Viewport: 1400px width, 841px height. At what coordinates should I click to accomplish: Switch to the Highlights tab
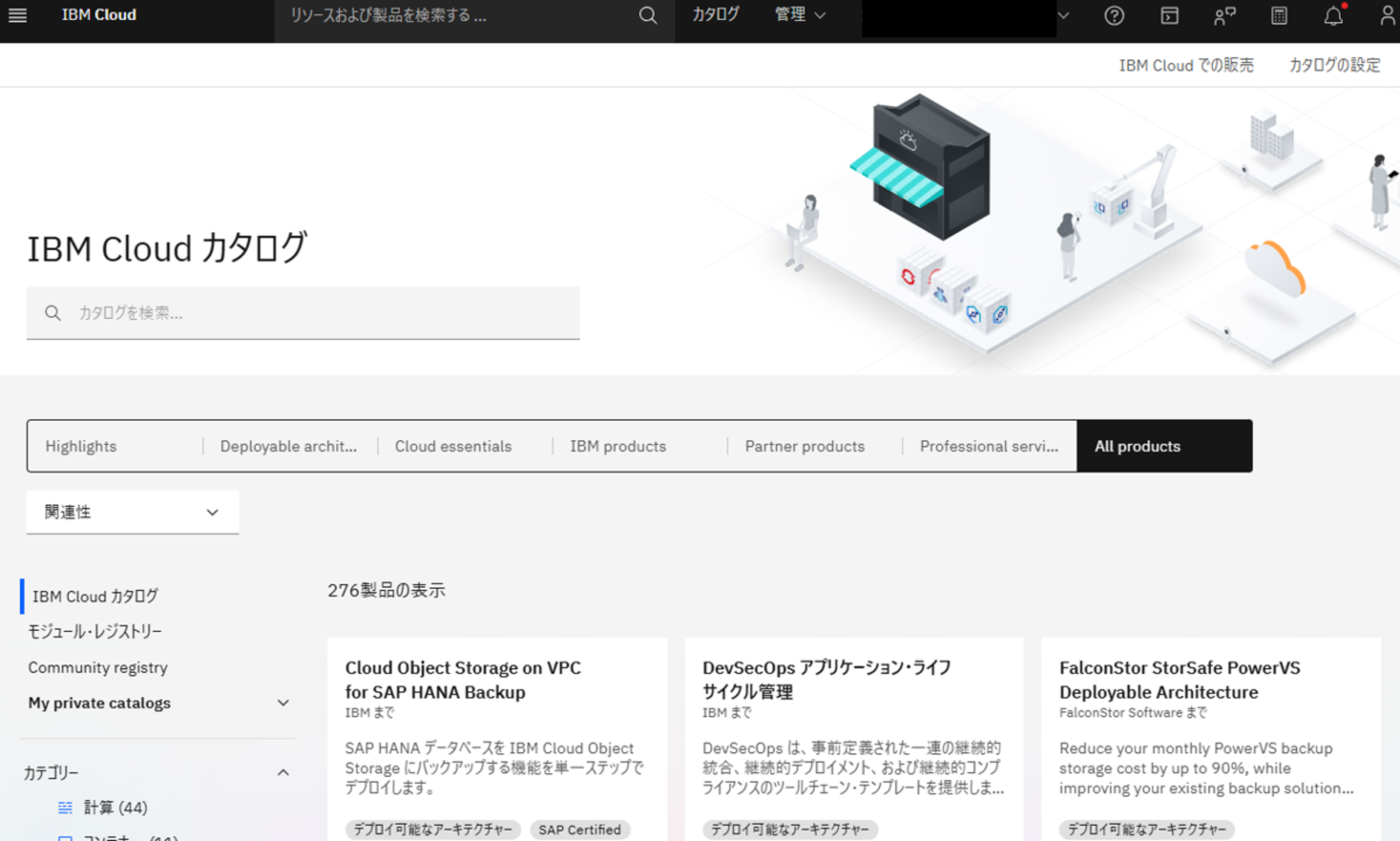click(x=81, y=446)
